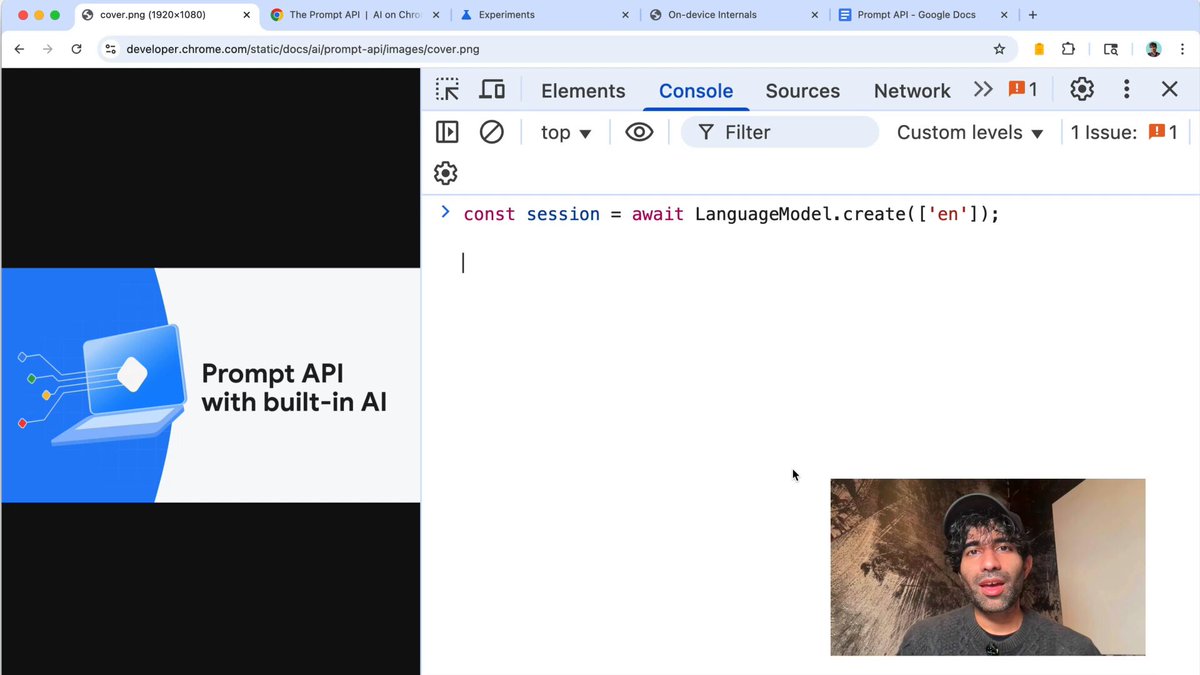Switch to The Prompt API browser tab
This screenshot has height=675, width=1200.
353,15
